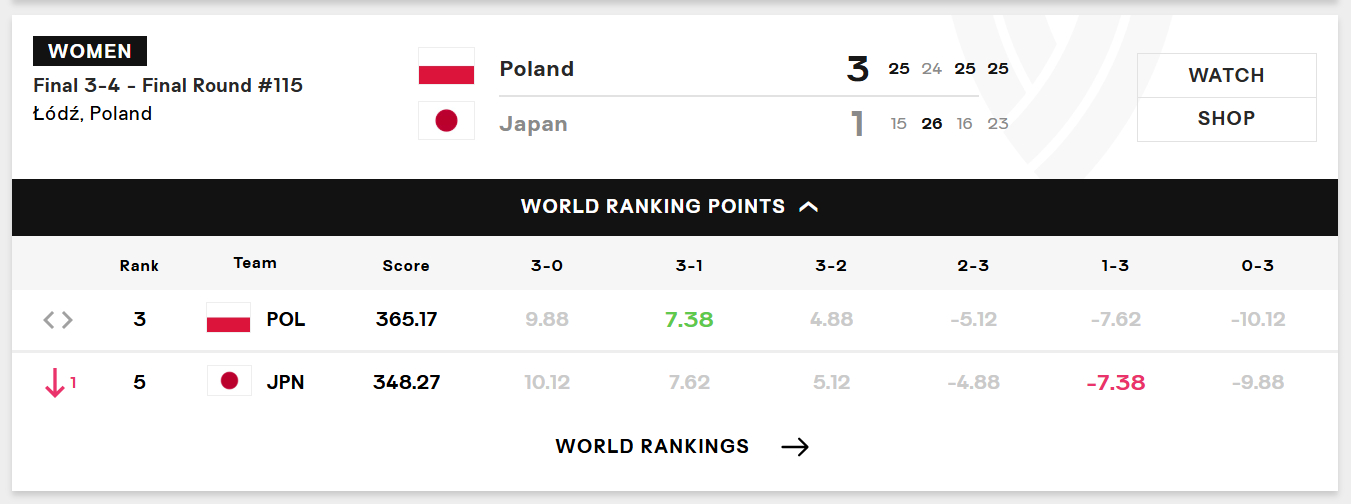This screenshot has height=504, width=1351.
Task: Click the red down-arrow rank change icon
Action: click(x=55, y=382)
